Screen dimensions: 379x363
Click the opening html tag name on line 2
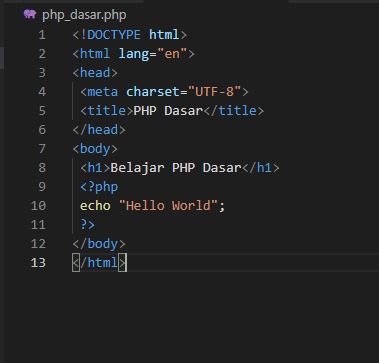coord(95,54)
